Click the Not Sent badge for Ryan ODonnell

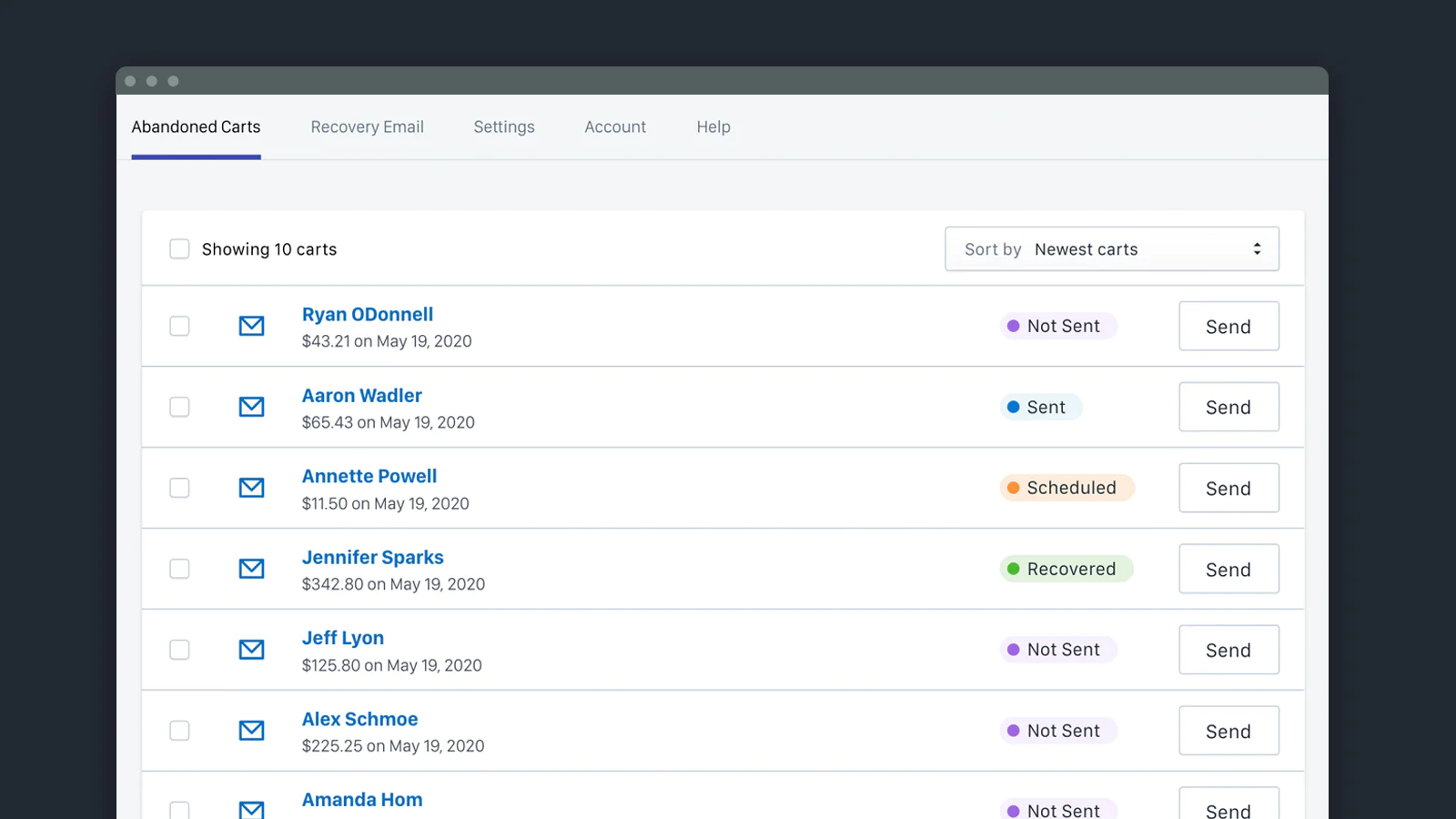point(1058,326)
